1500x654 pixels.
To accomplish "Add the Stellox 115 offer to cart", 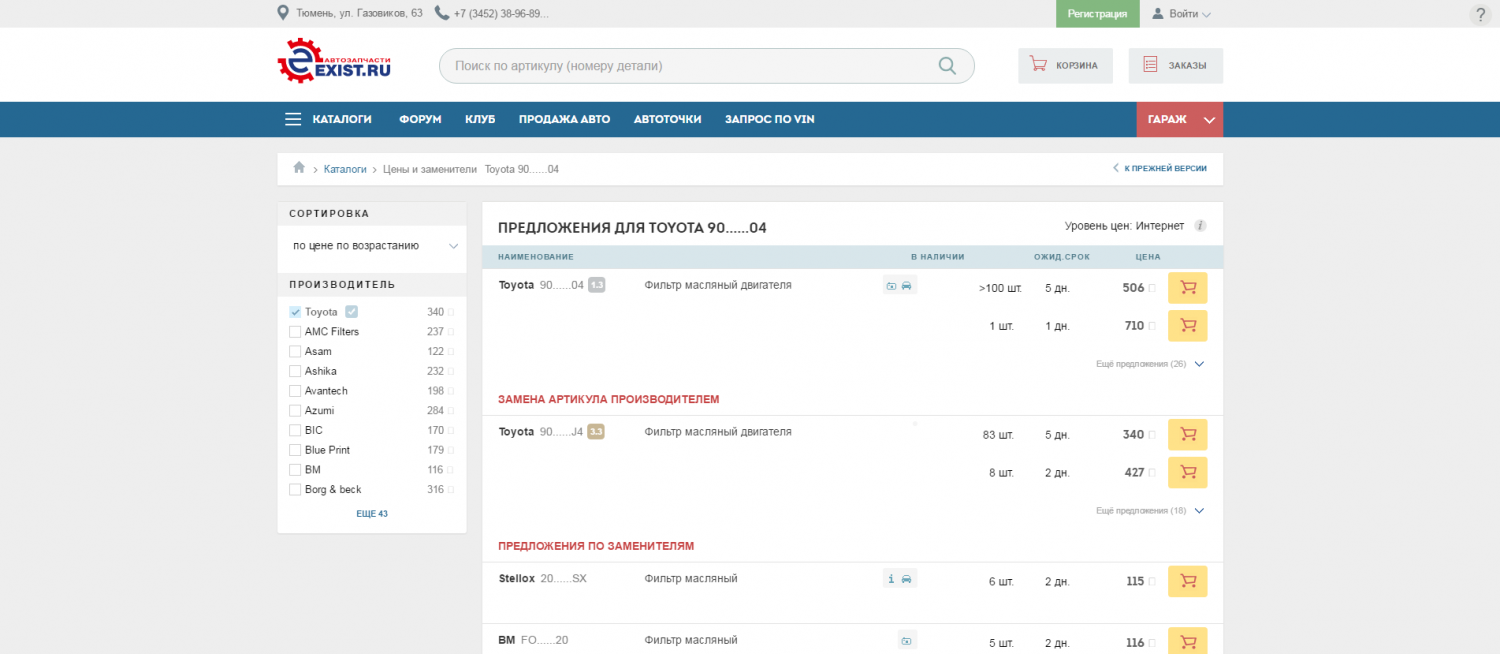I will tap(1188, 581).
